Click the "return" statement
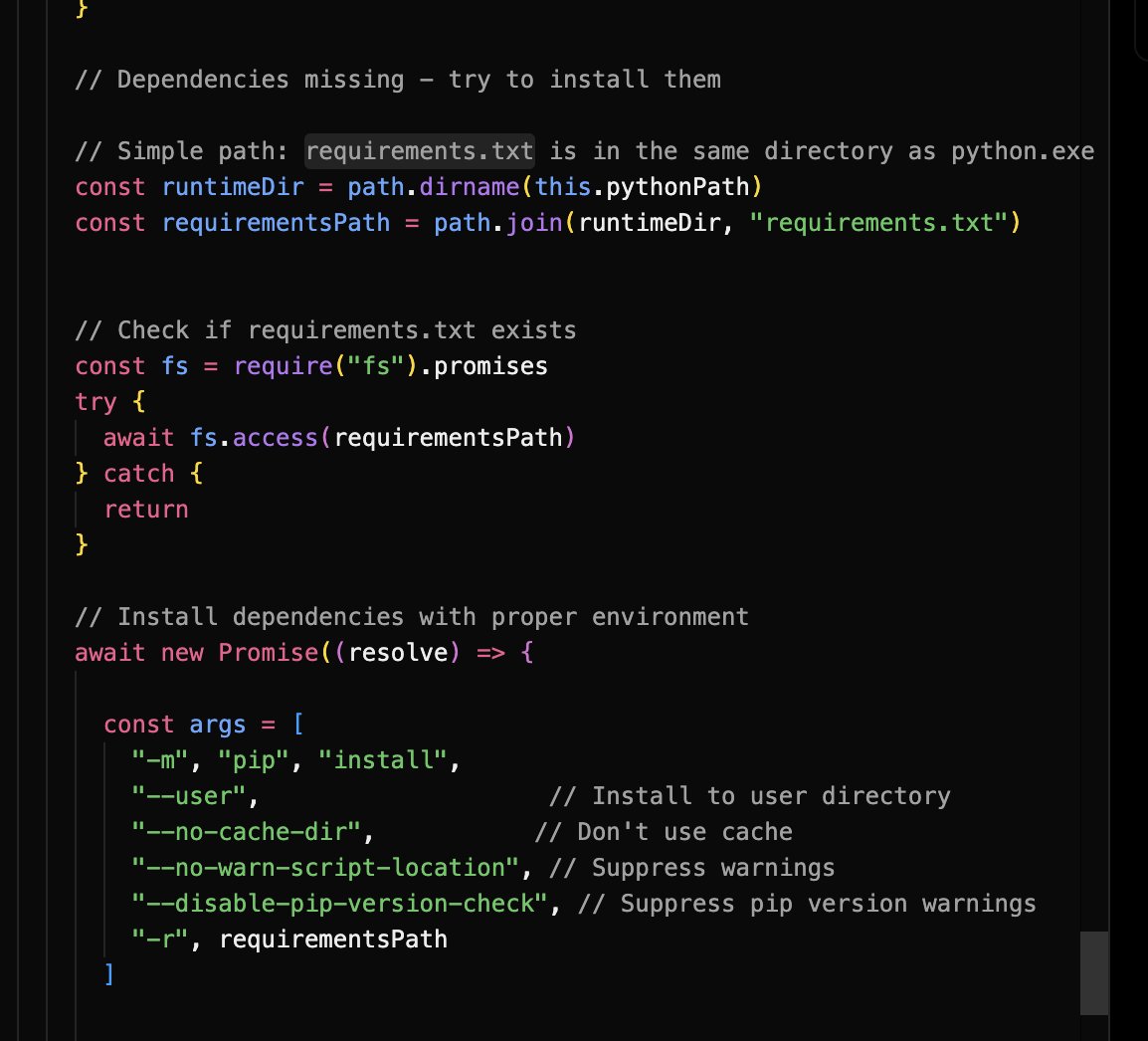1148x1041 pixels. click(x=146, y=510)
